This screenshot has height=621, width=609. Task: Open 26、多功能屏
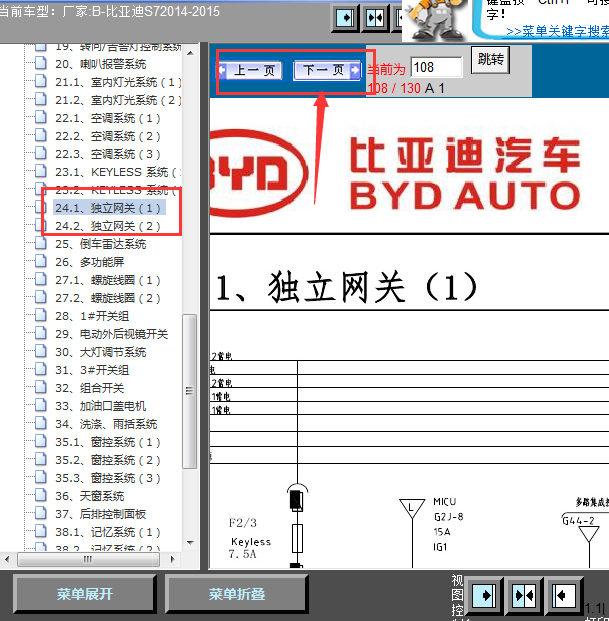tap(89, 262)
